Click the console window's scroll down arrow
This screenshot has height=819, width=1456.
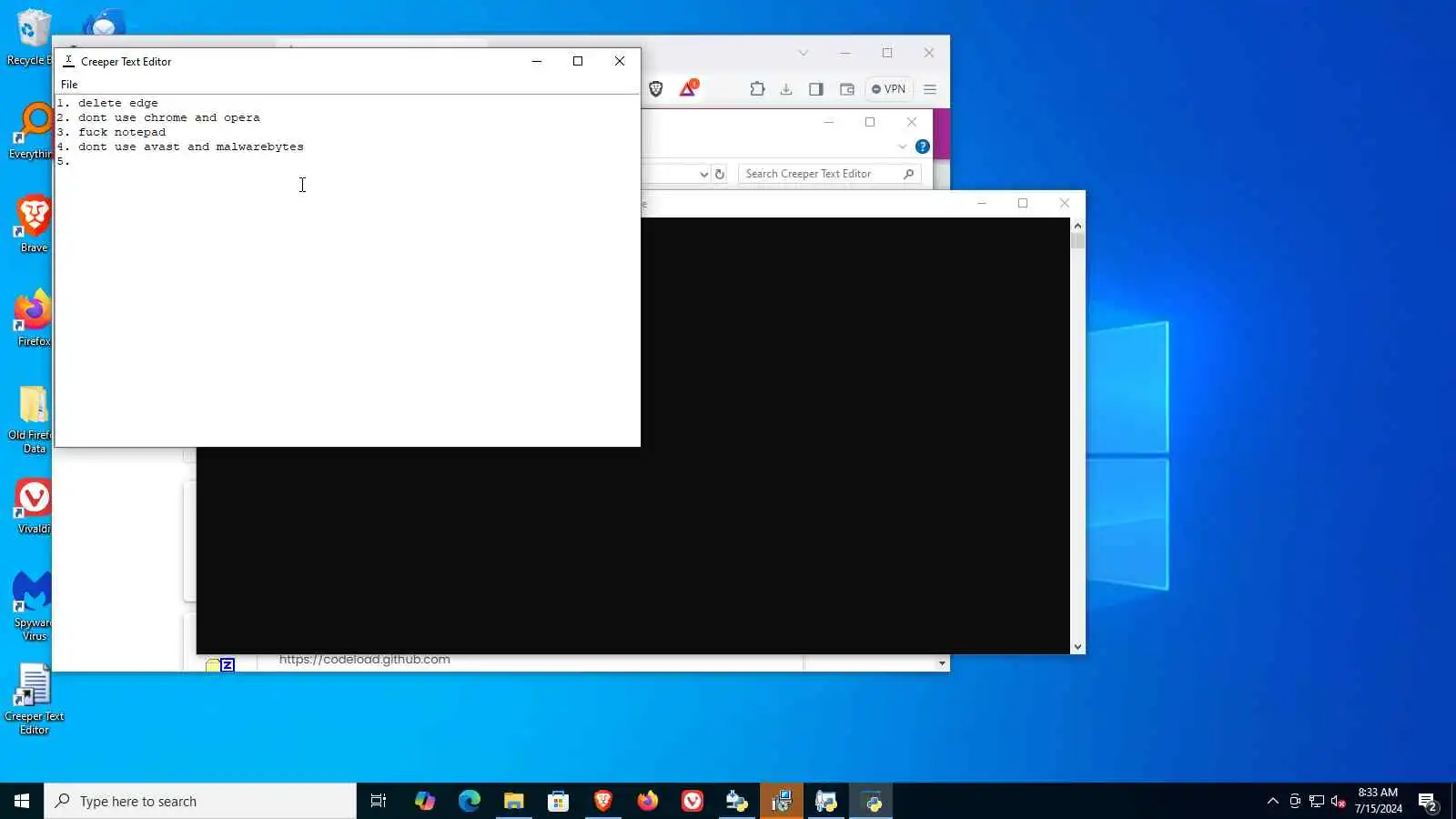point(1077,647)
